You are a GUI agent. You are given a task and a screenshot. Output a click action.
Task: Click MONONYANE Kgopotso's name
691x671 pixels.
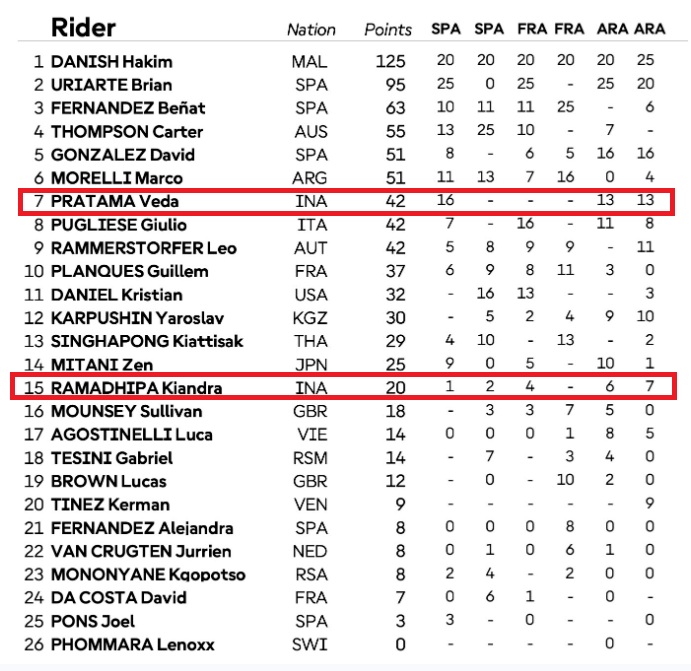click(x=148, y=575)
